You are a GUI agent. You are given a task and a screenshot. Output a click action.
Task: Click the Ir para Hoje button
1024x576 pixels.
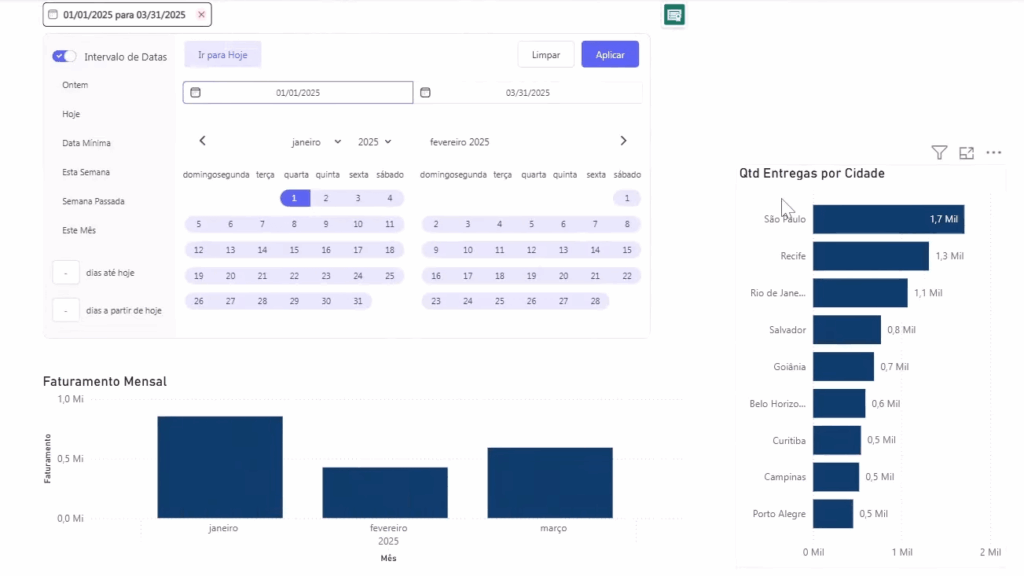coord(223,55)
